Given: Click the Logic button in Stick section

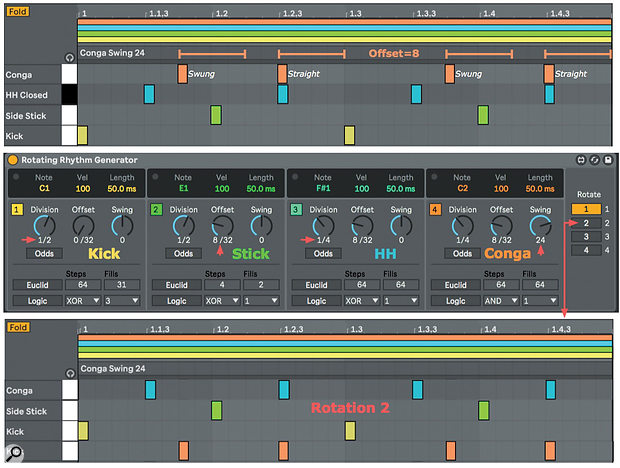Looking at the screenshot, I should [177, 301].
